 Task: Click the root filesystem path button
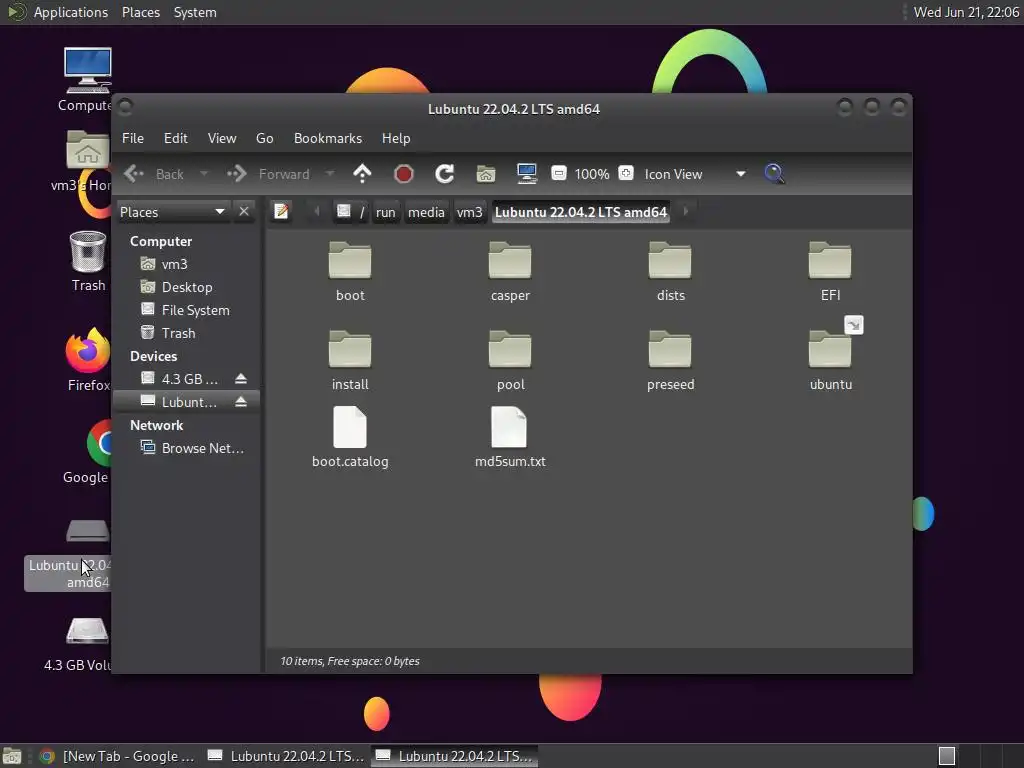tap(351, 212)
